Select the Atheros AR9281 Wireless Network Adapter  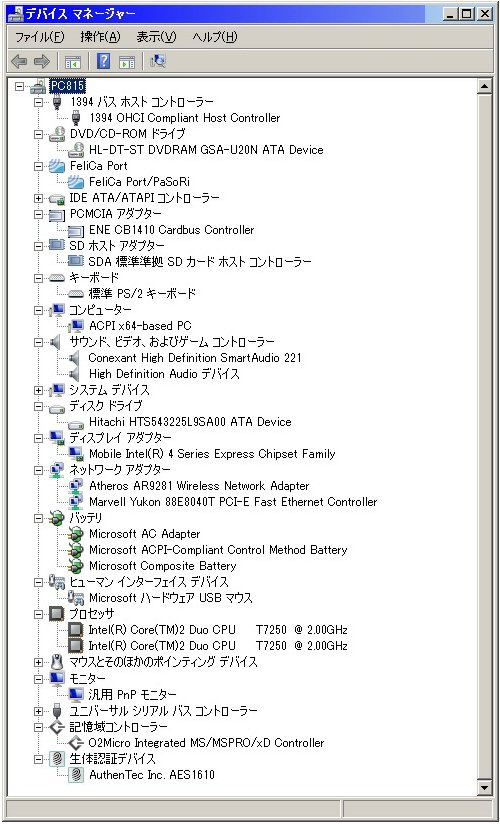coord(199,486)
